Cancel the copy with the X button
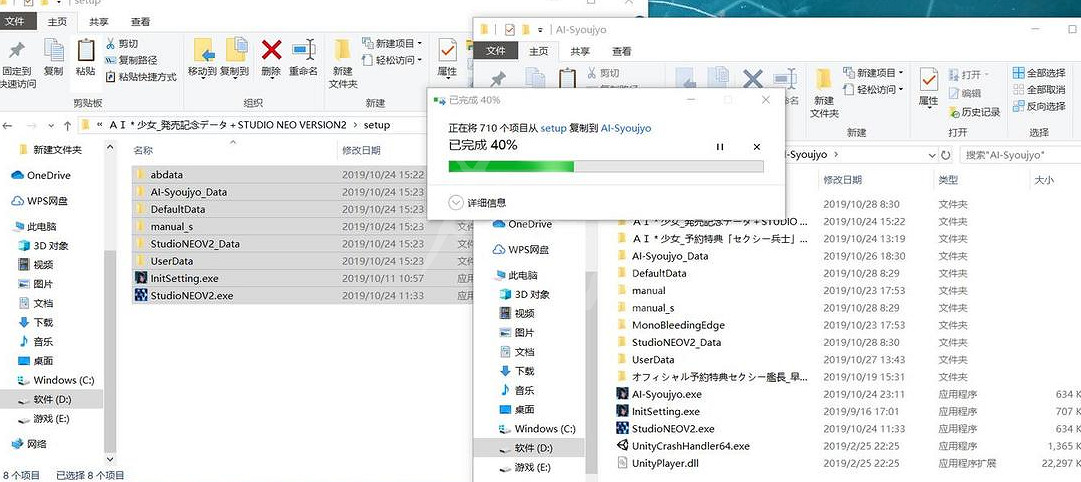 756,147
